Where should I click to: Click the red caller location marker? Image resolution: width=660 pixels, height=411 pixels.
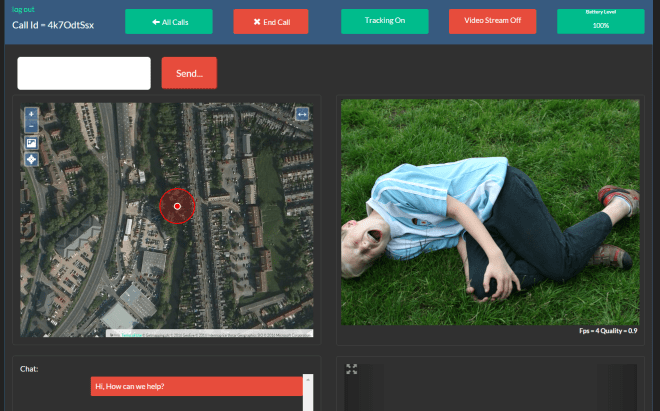[177, 206]
